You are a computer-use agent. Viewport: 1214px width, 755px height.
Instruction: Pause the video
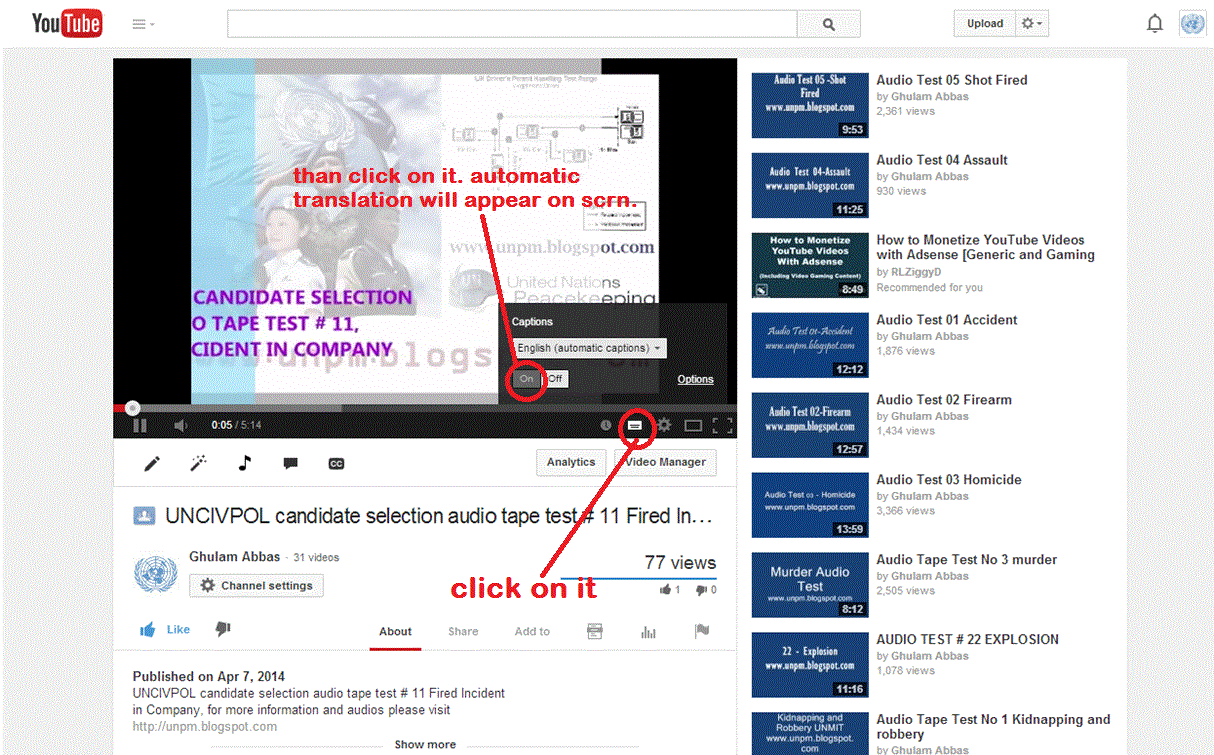pyautogui.click(x=139, y=425)
